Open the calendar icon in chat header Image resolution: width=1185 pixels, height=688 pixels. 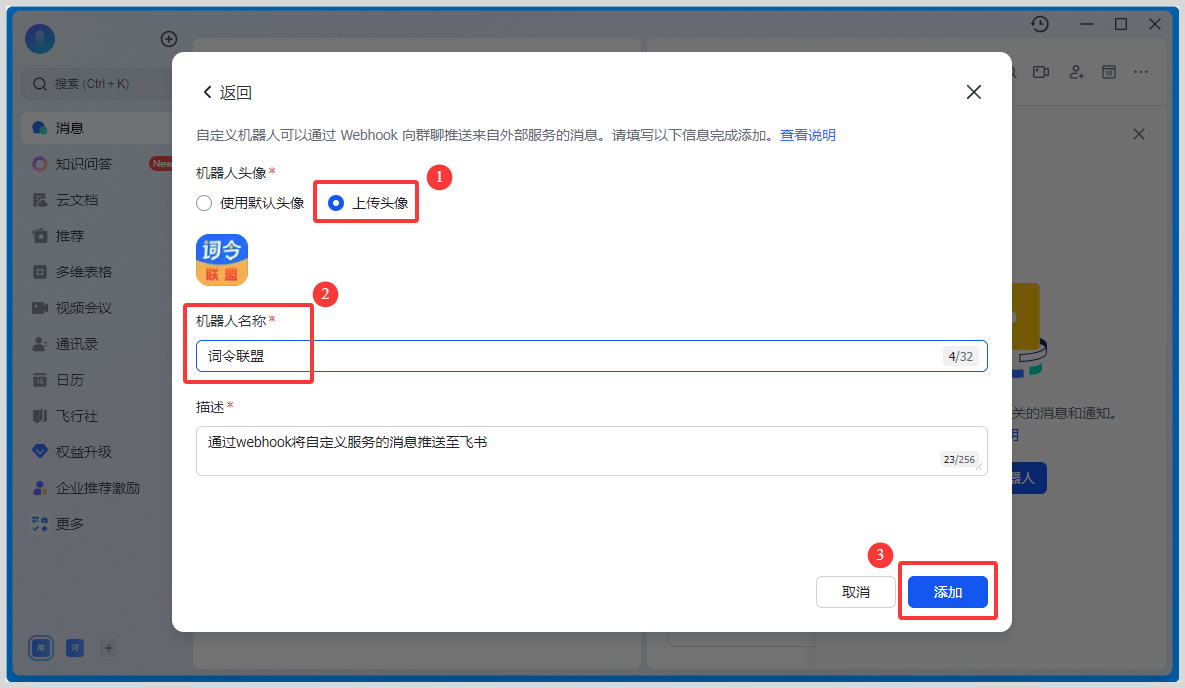click(x=1108, y=72)
